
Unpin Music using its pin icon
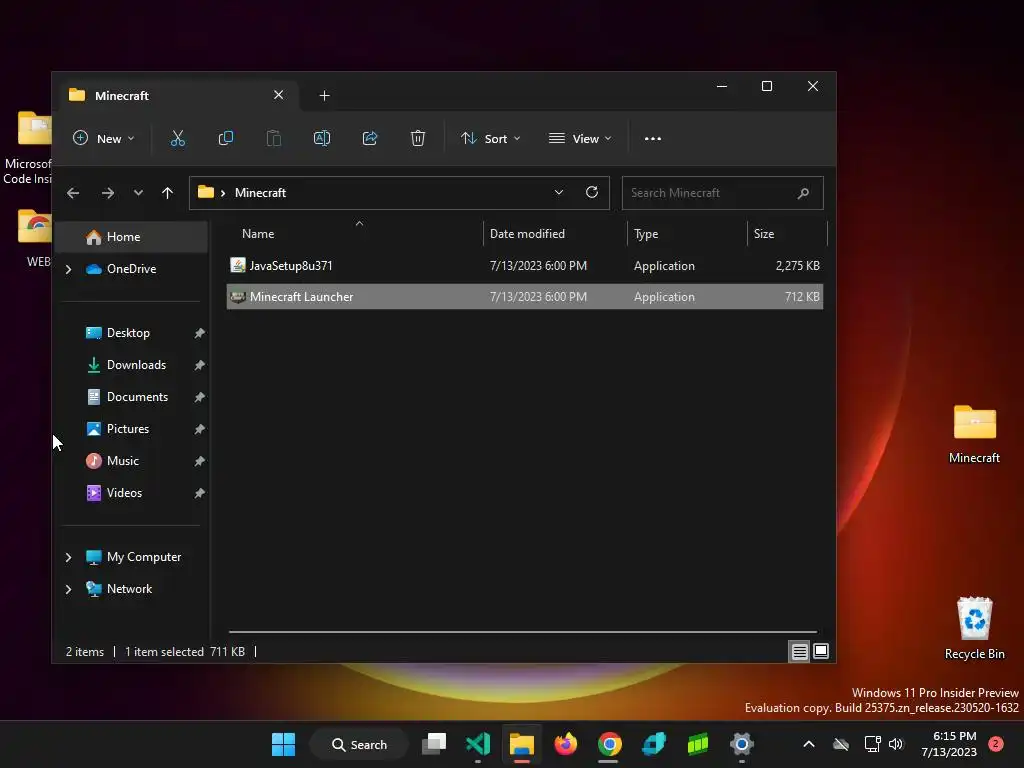click(199, 461)
